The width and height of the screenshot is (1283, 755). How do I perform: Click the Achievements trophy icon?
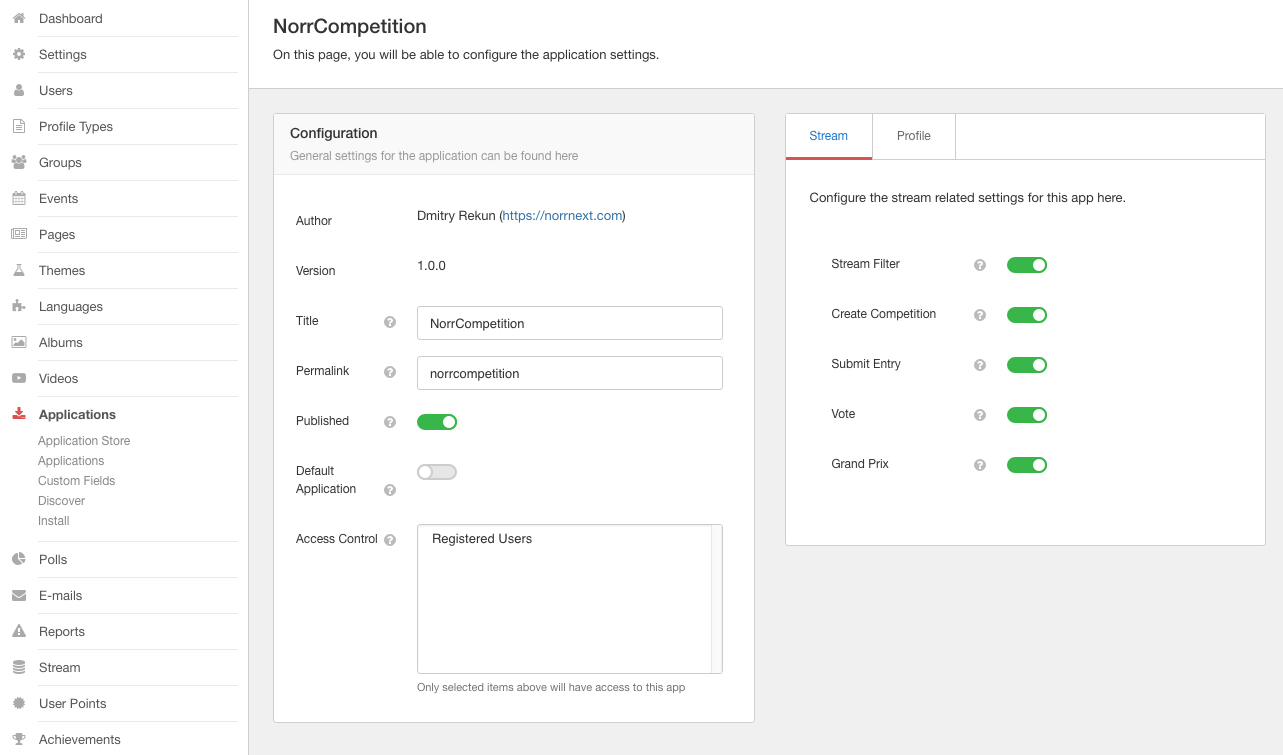[18, 740]
